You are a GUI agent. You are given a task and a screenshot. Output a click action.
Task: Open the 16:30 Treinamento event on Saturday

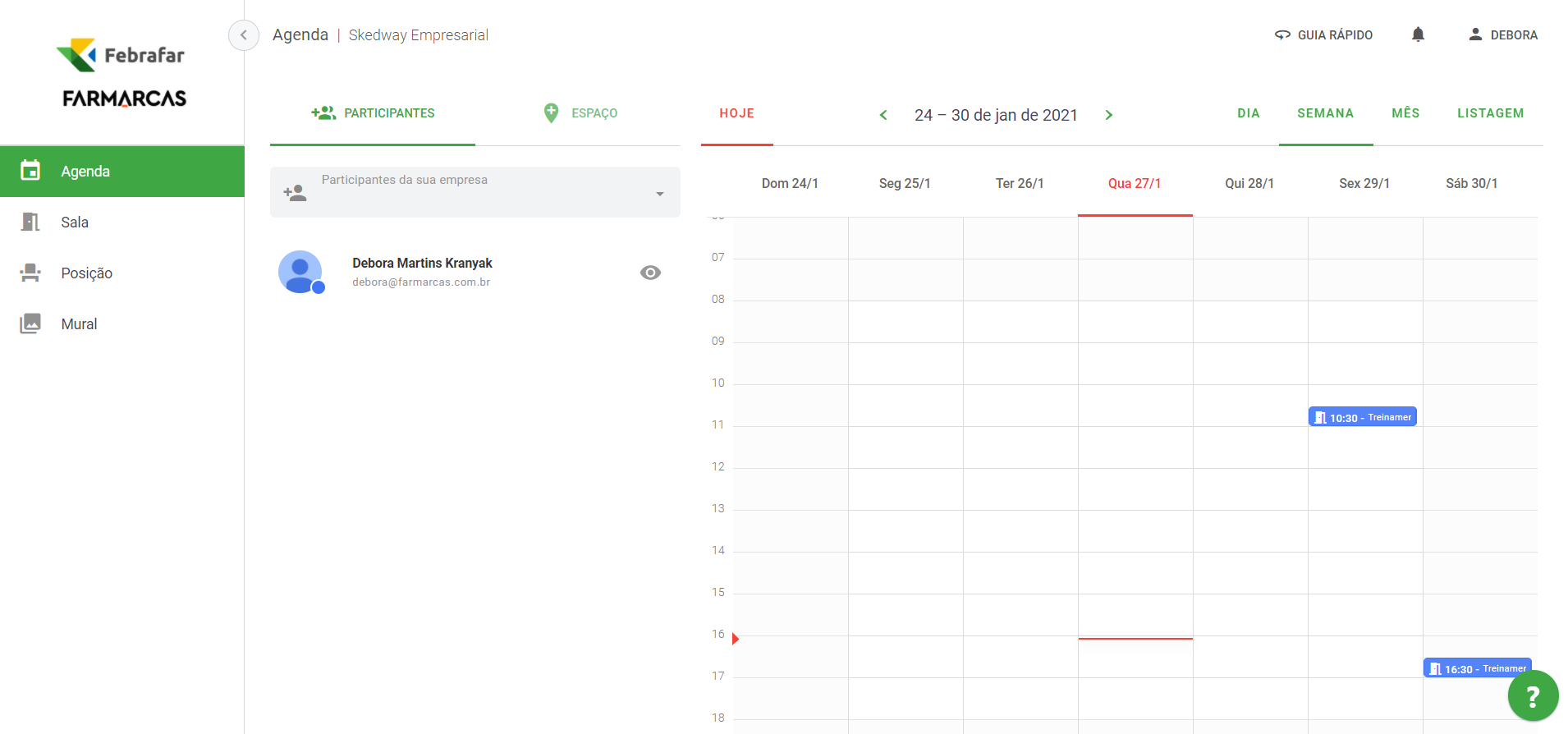coord(1476,668)
